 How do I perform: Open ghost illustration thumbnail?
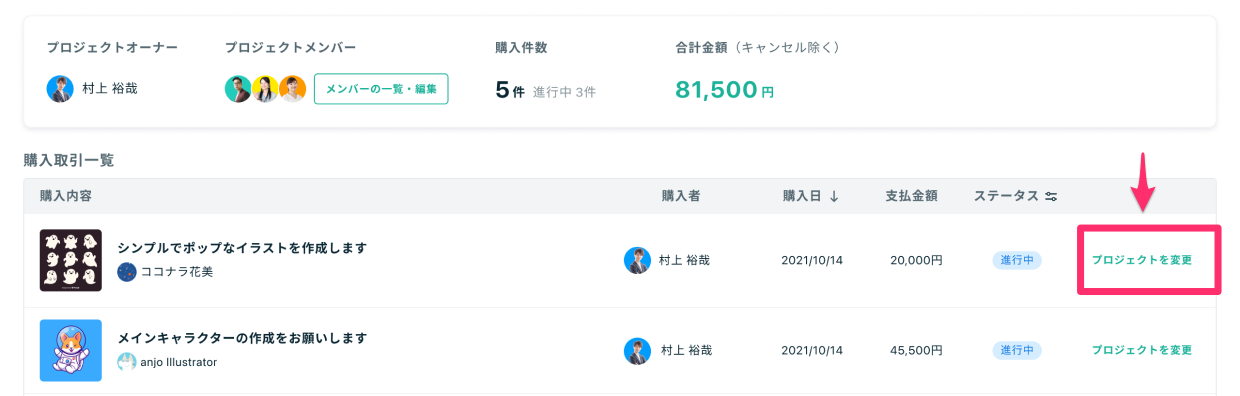click(x=71, y=260)
